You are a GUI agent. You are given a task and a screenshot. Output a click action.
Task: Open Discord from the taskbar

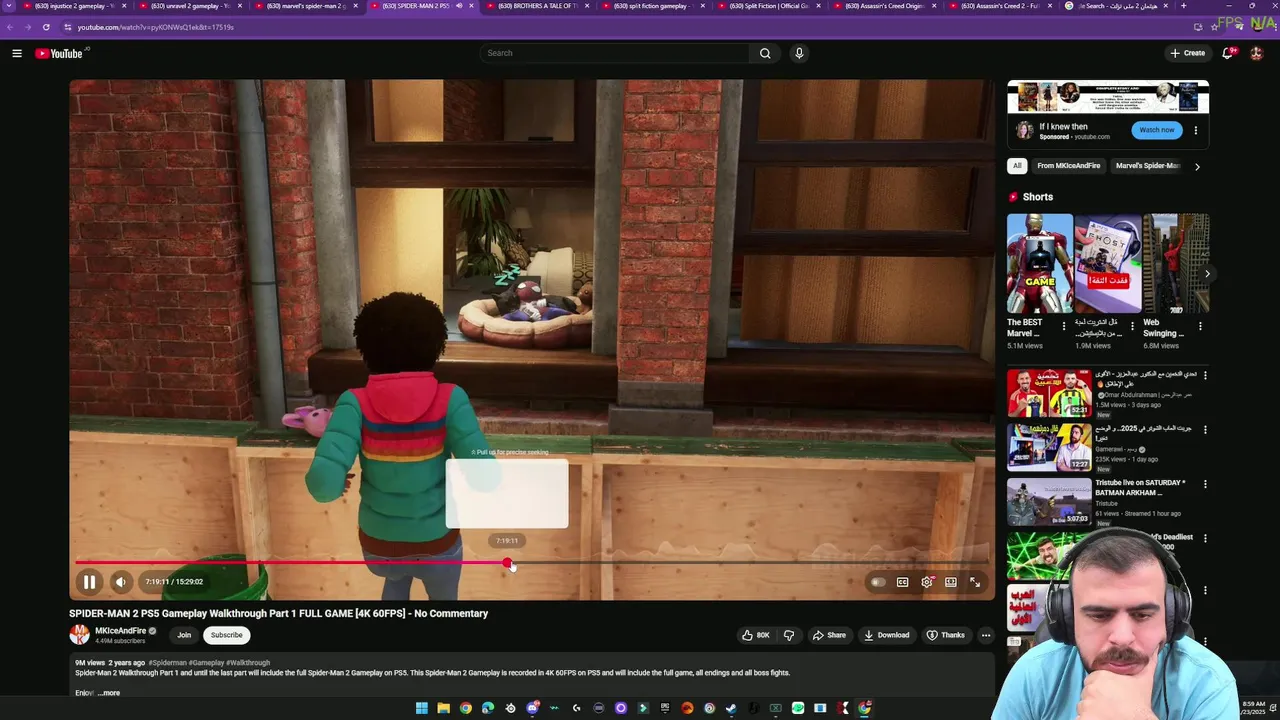point(532,708)
